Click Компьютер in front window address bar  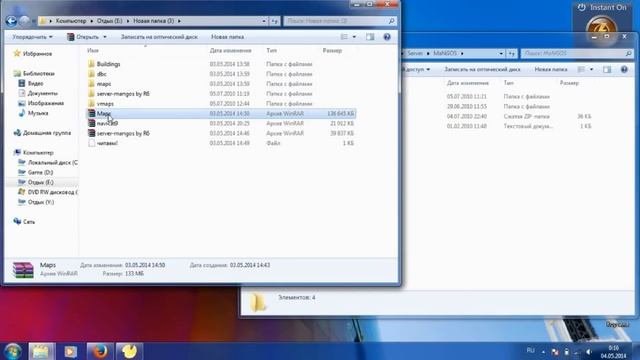[x=71, y=21]
